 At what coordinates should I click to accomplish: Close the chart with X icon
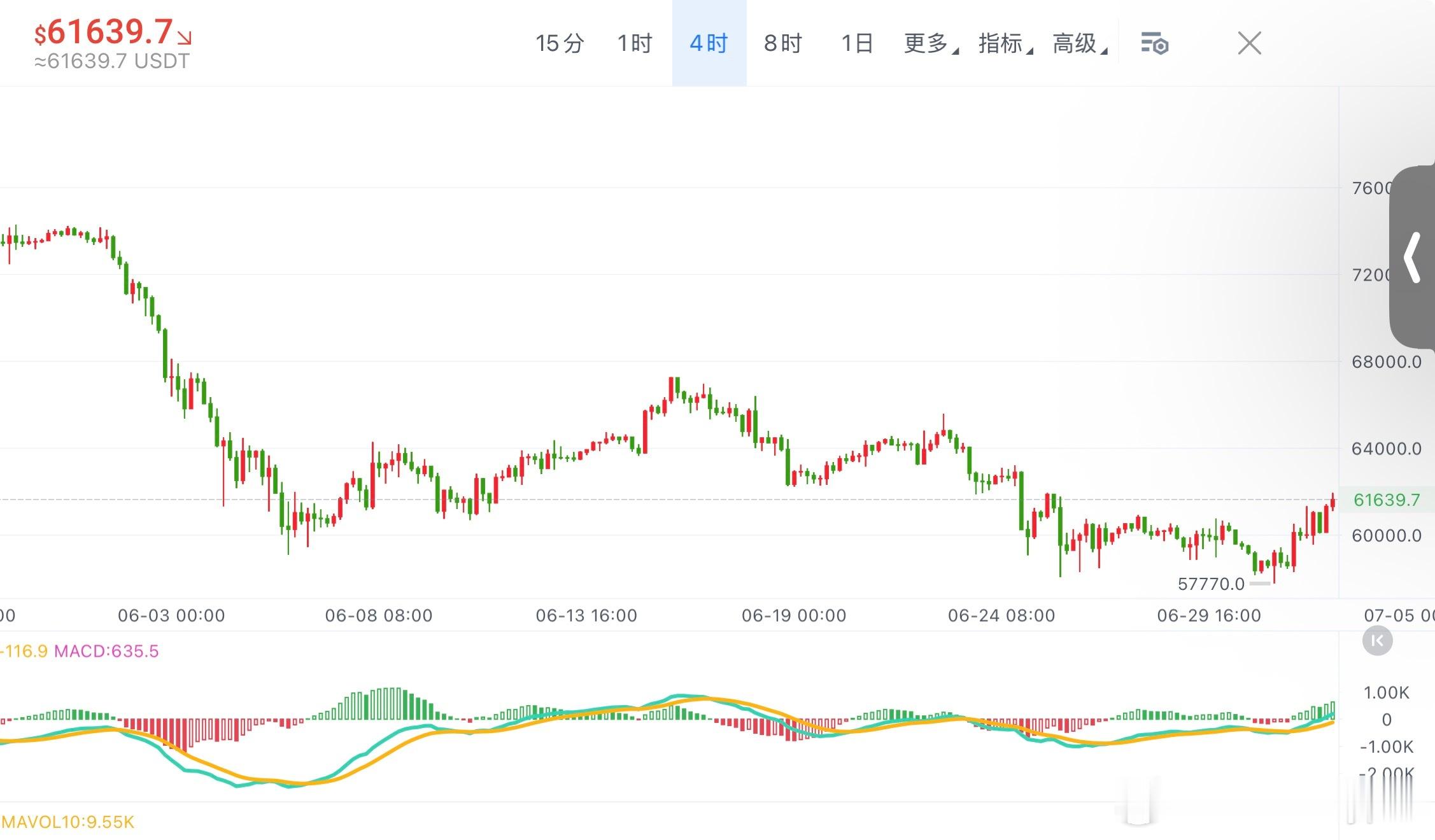click(1249, 43)
